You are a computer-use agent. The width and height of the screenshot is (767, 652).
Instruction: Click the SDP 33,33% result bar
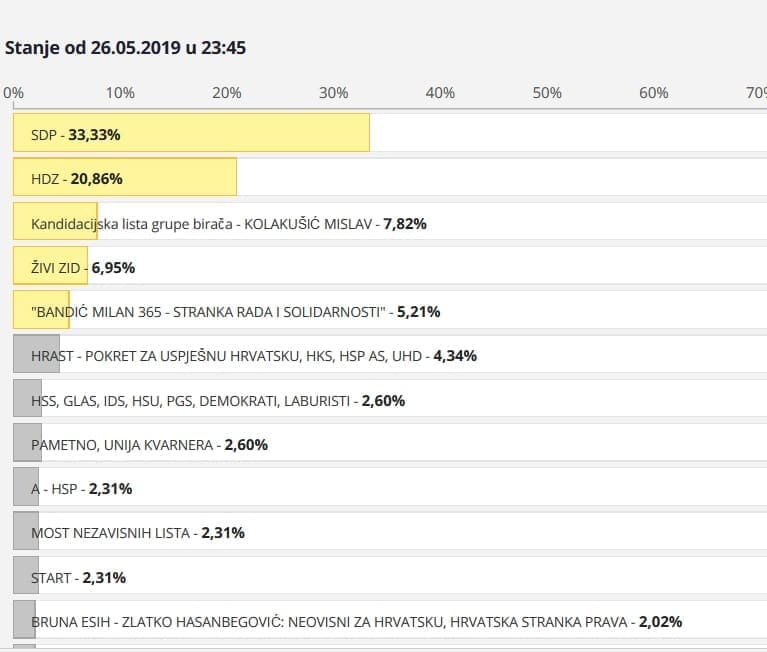191,133
